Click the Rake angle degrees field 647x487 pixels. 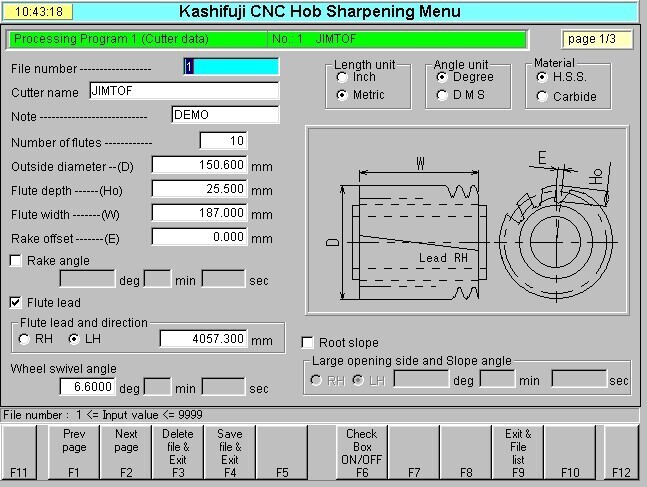click(x=87, y=279)
